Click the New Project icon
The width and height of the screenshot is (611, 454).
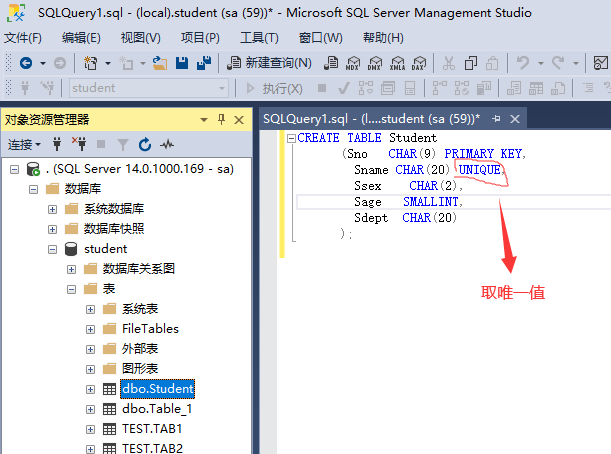point(91,63)
